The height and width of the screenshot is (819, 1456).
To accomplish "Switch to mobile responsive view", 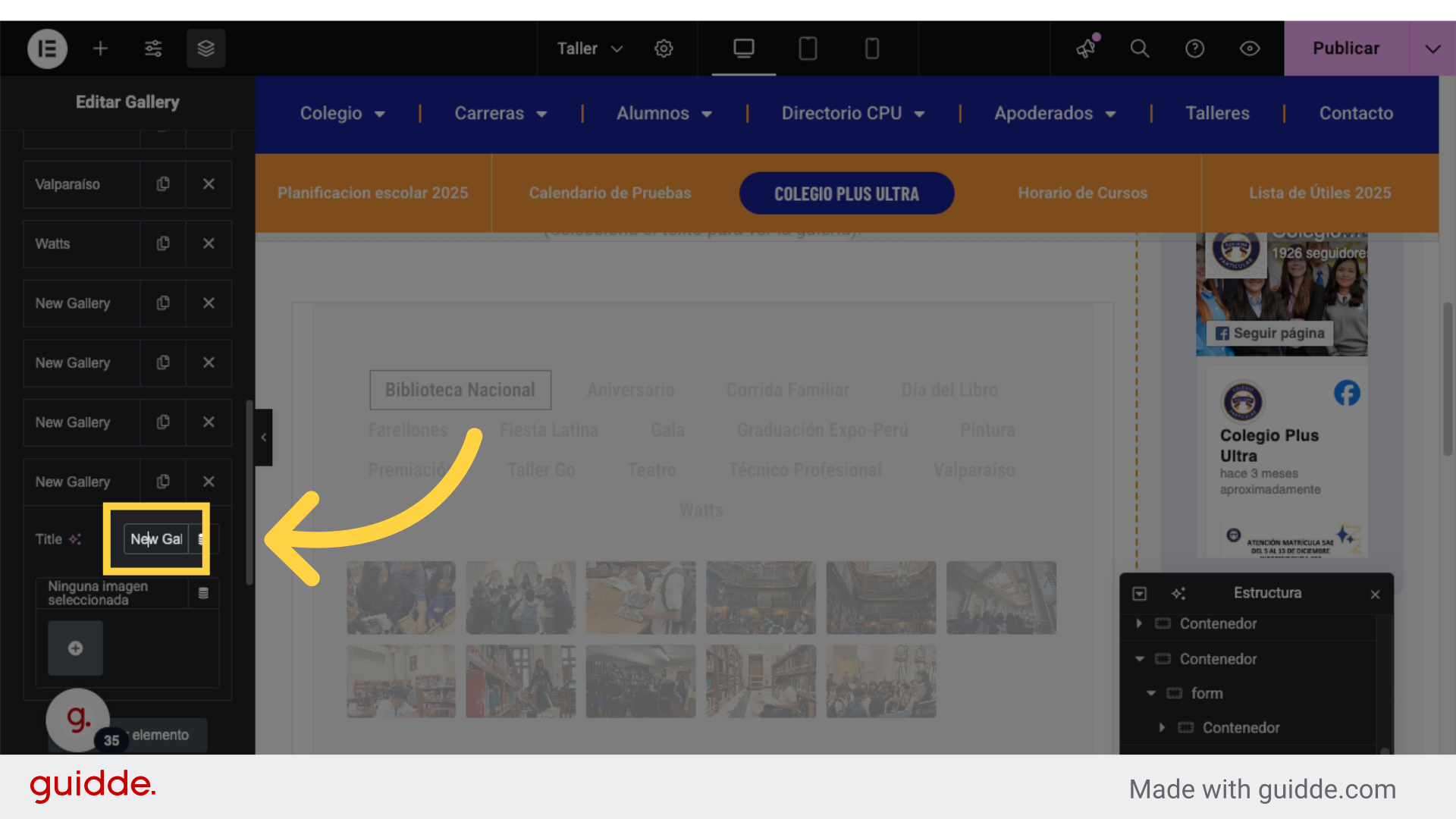I will 872,49.
